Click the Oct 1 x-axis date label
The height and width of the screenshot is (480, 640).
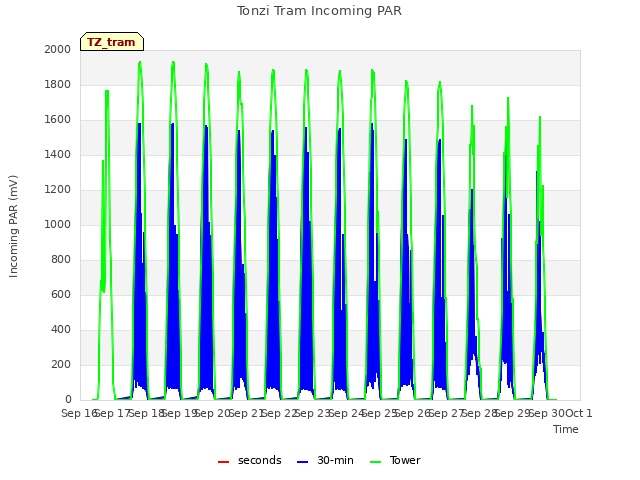point(579,413)
